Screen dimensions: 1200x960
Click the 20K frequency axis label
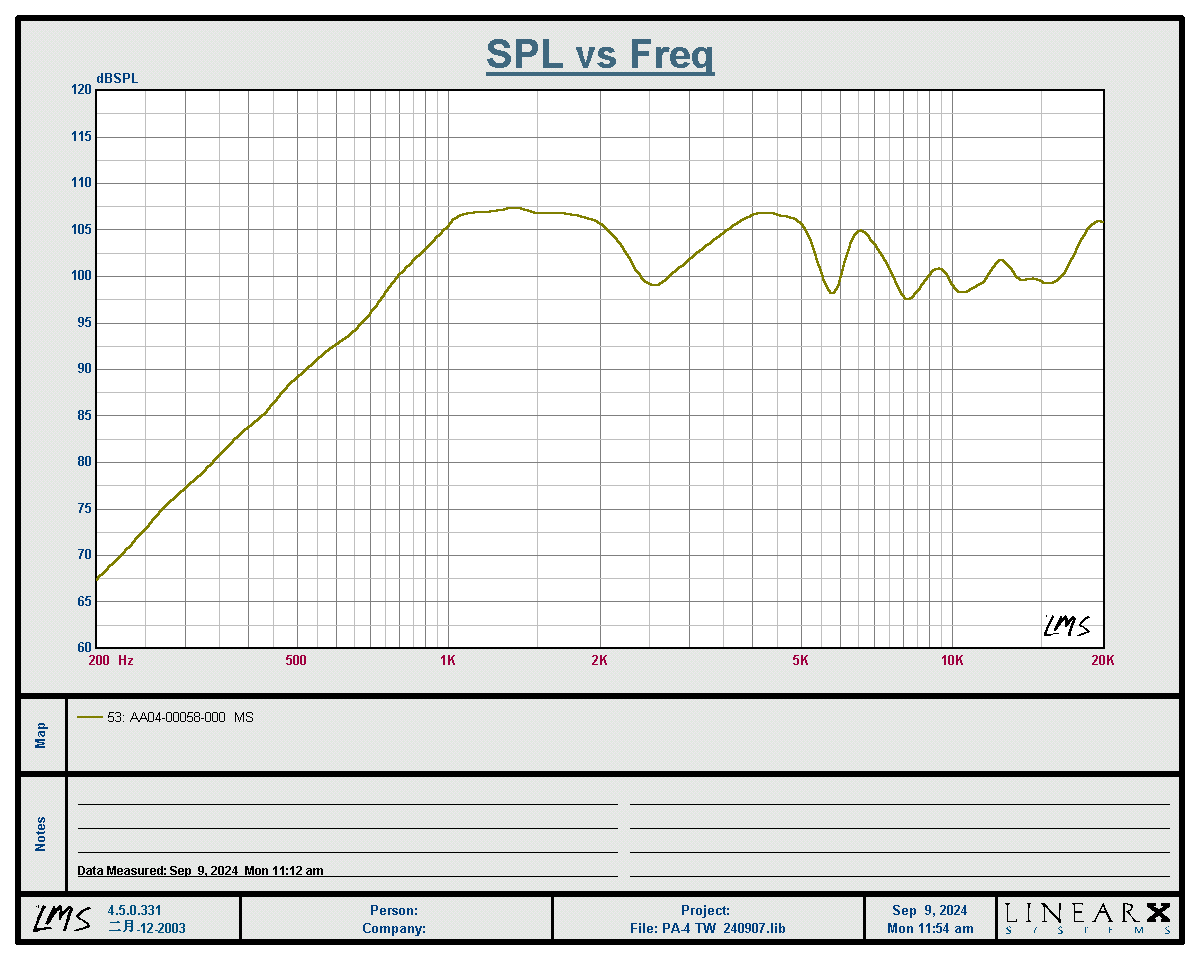point(1102,660)
